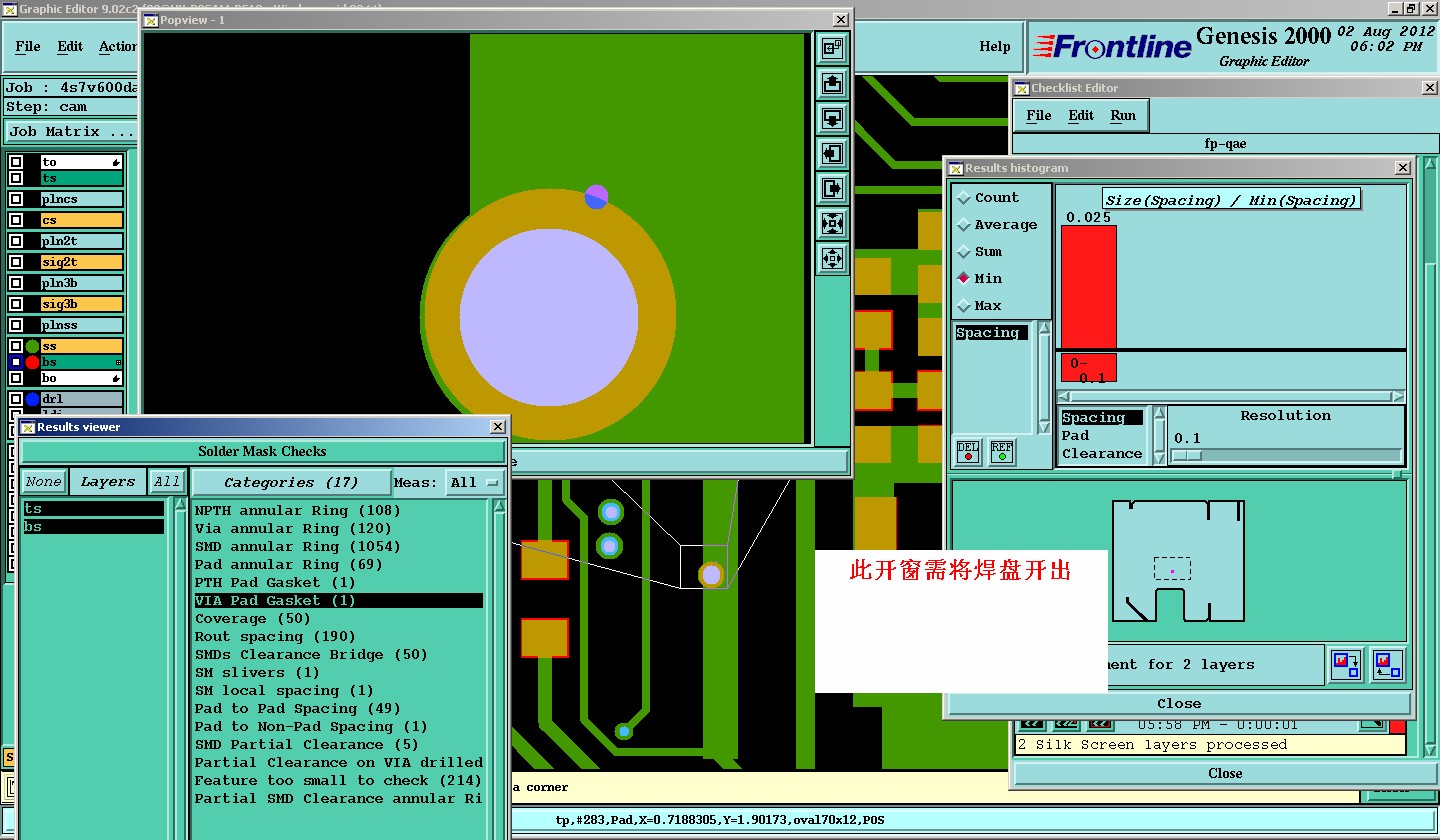Select the Average radio option
1440x840 pixels.
pos(964,225)
